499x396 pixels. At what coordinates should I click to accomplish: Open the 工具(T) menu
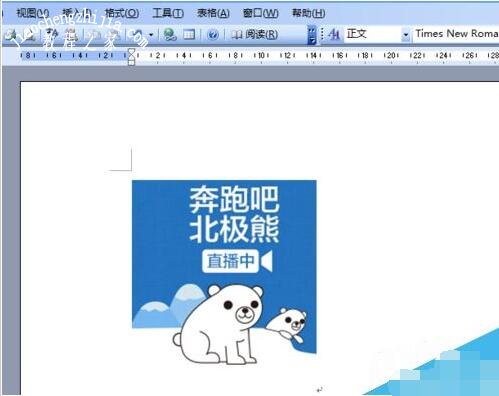pyautogui.click(x=168, y=13)
